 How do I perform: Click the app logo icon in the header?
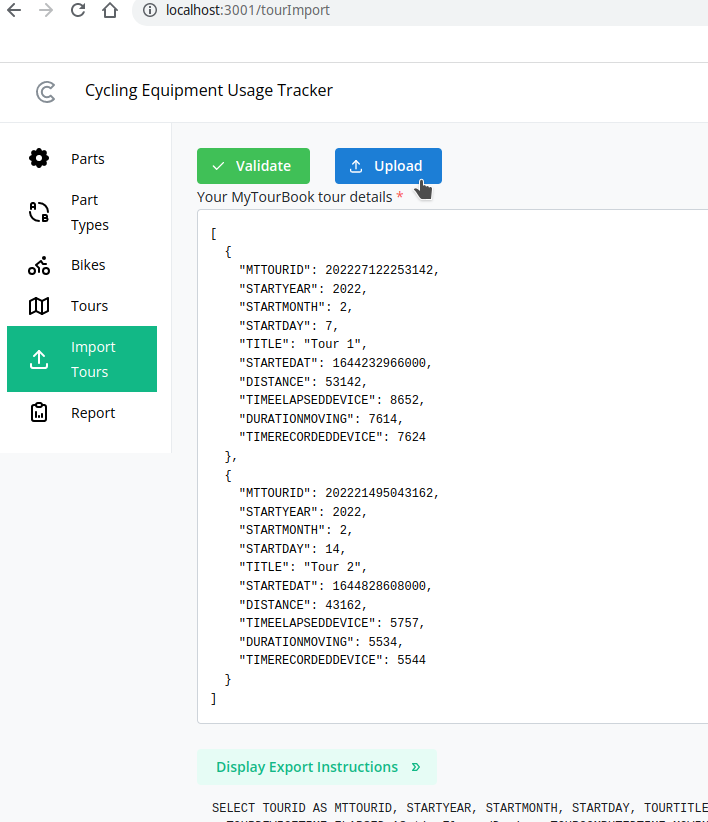tap(46, 92)
